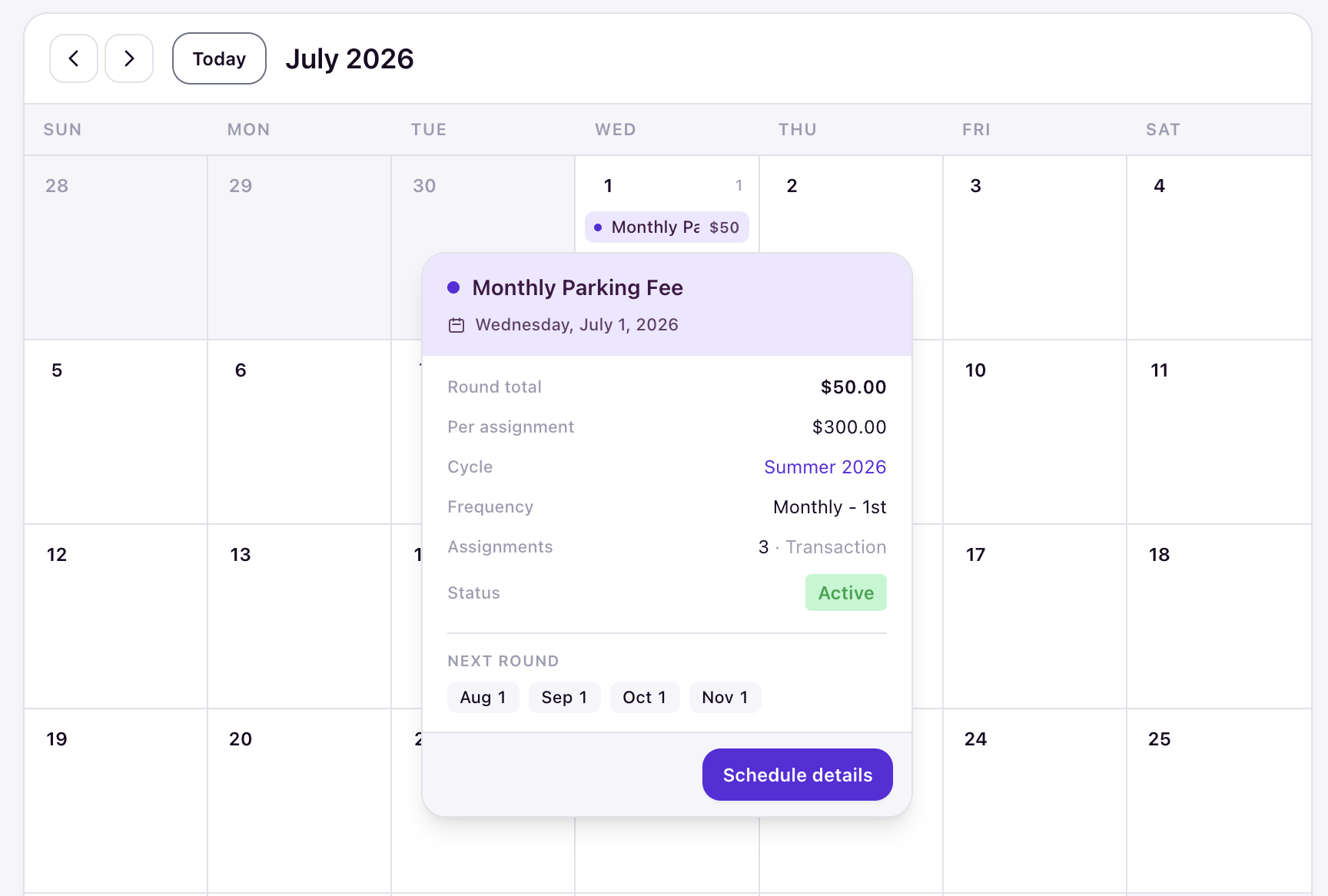1328x896 pixels.
Task: Select the greyed-out June 30 cell
Action: click(483, 204)
